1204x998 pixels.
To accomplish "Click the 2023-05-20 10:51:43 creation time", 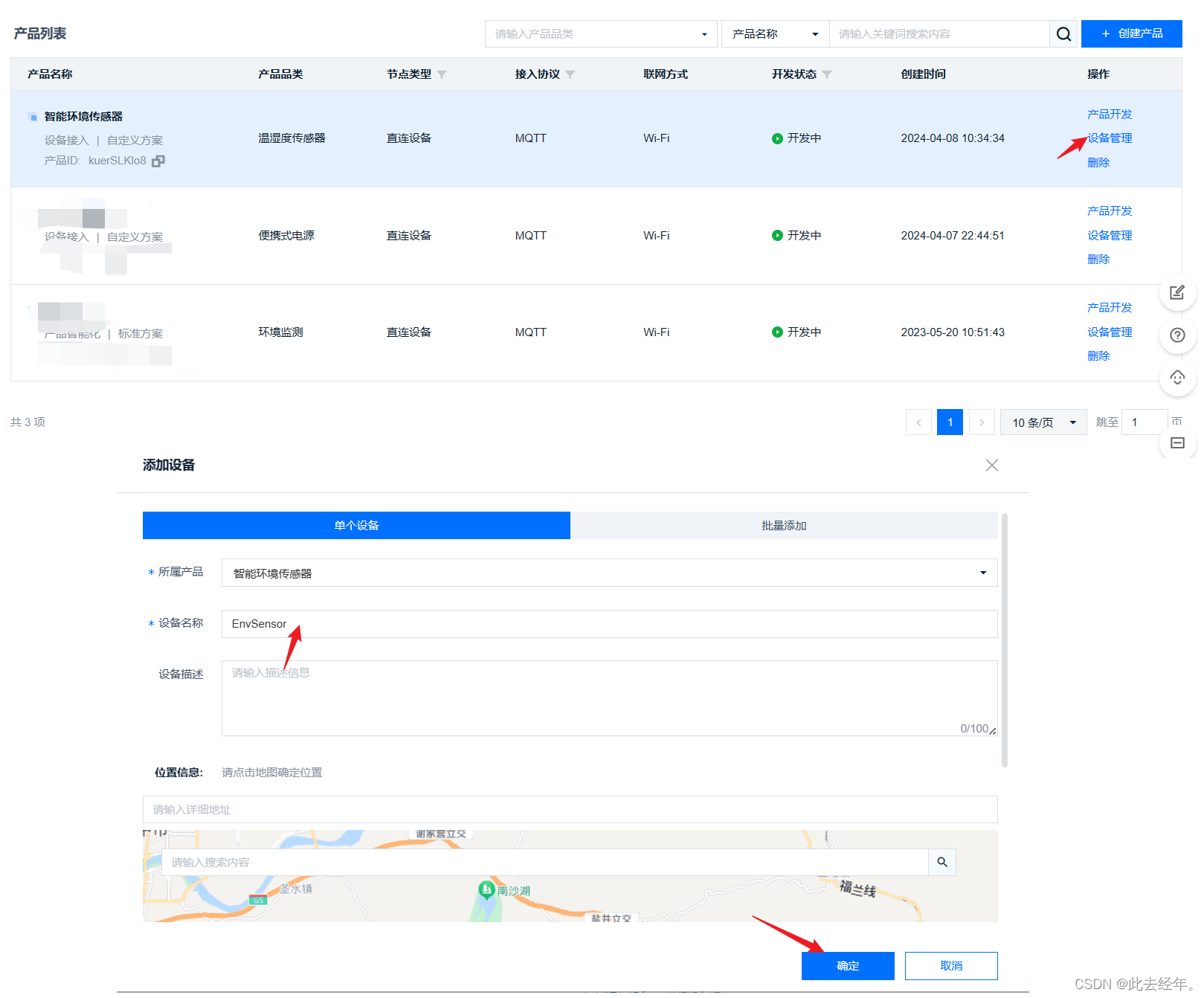I will coord(953,332).
